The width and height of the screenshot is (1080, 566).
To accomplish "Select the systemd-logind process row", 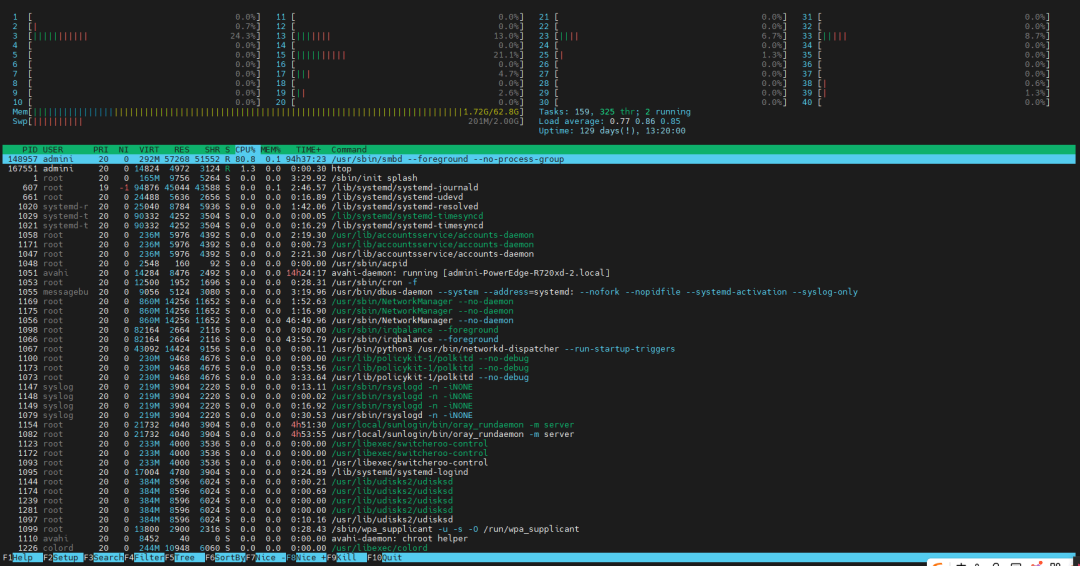I will coord(539,472).
